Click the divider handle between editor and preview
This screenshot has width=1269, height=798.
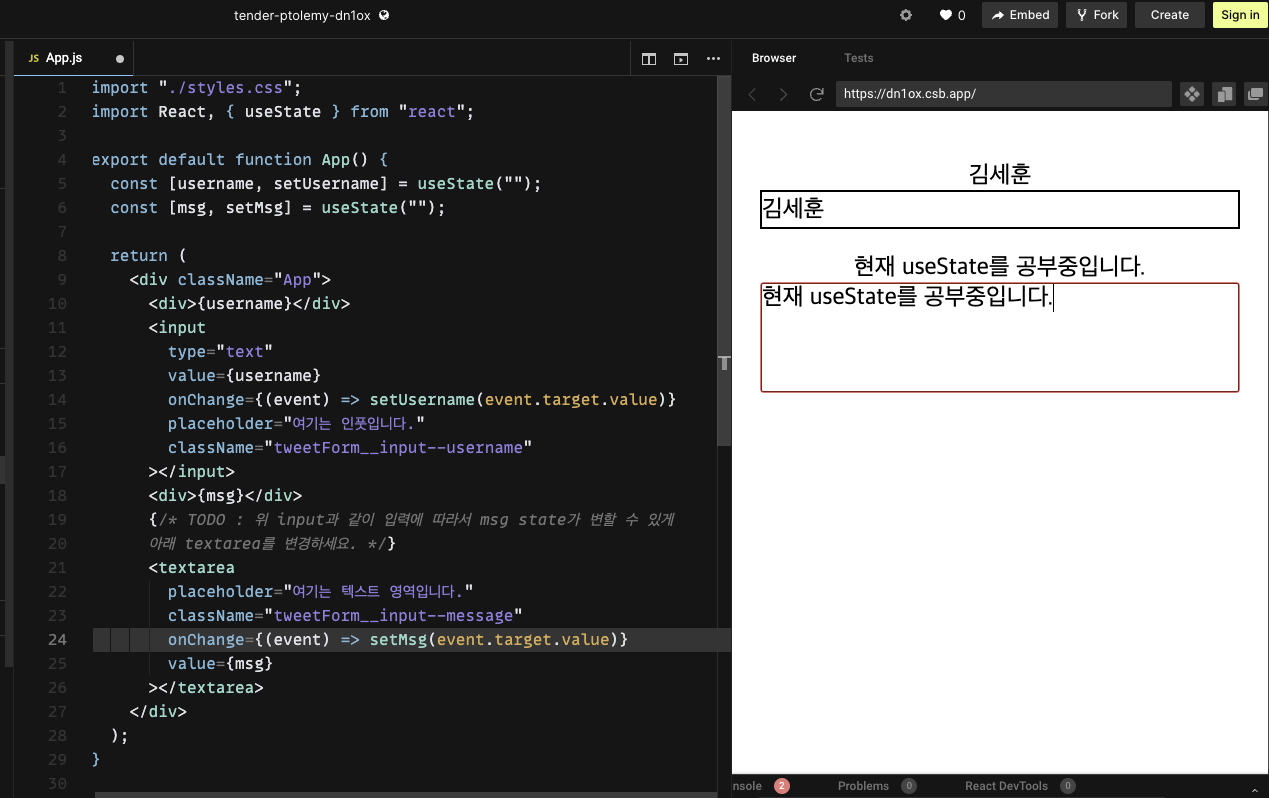[724, 364]
